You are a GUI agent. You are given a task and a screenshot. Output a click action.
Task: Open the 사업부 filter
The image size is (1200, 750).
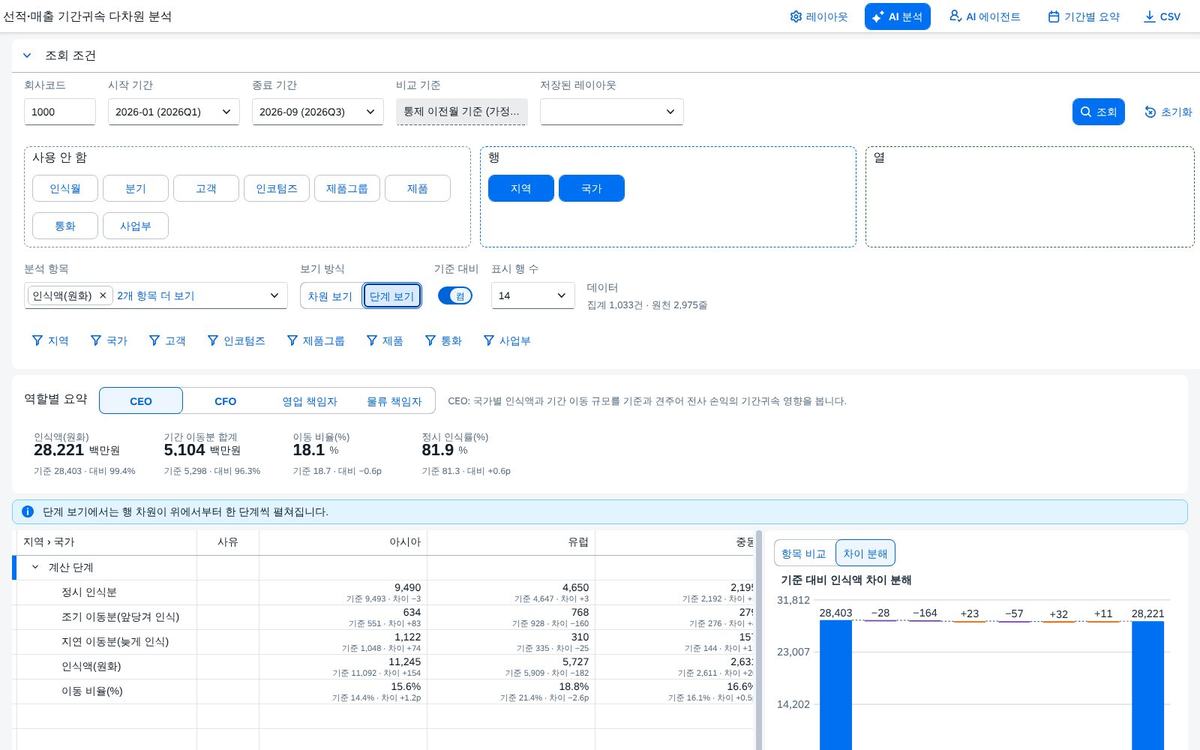coord(508,341)
